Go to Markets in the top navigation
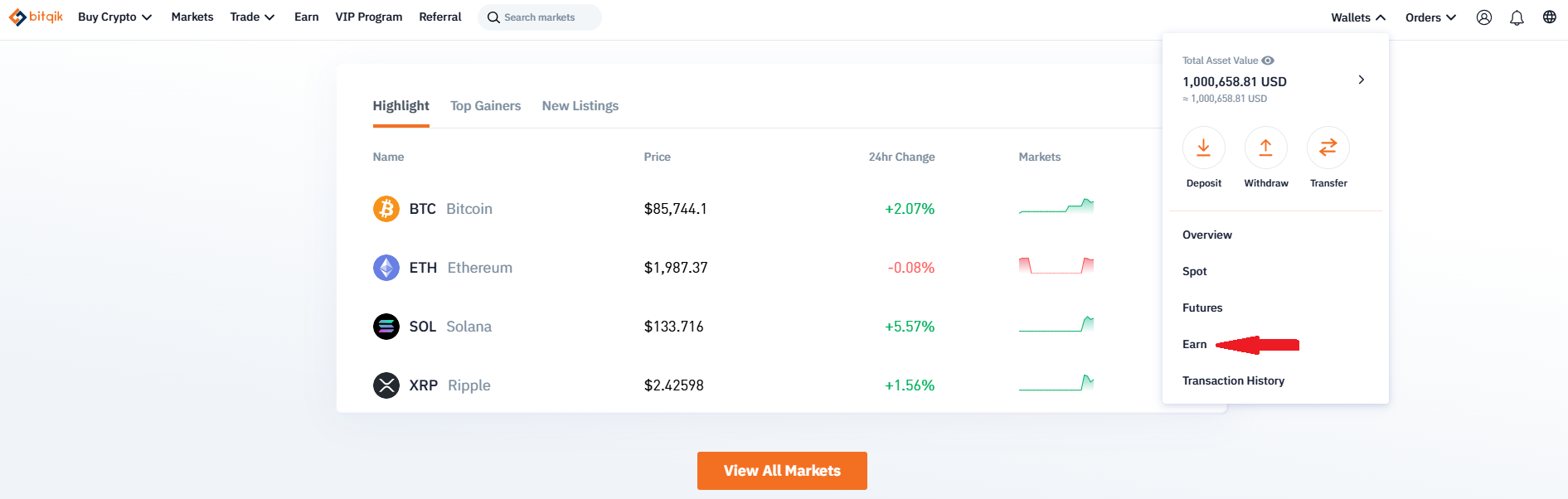 192,17
